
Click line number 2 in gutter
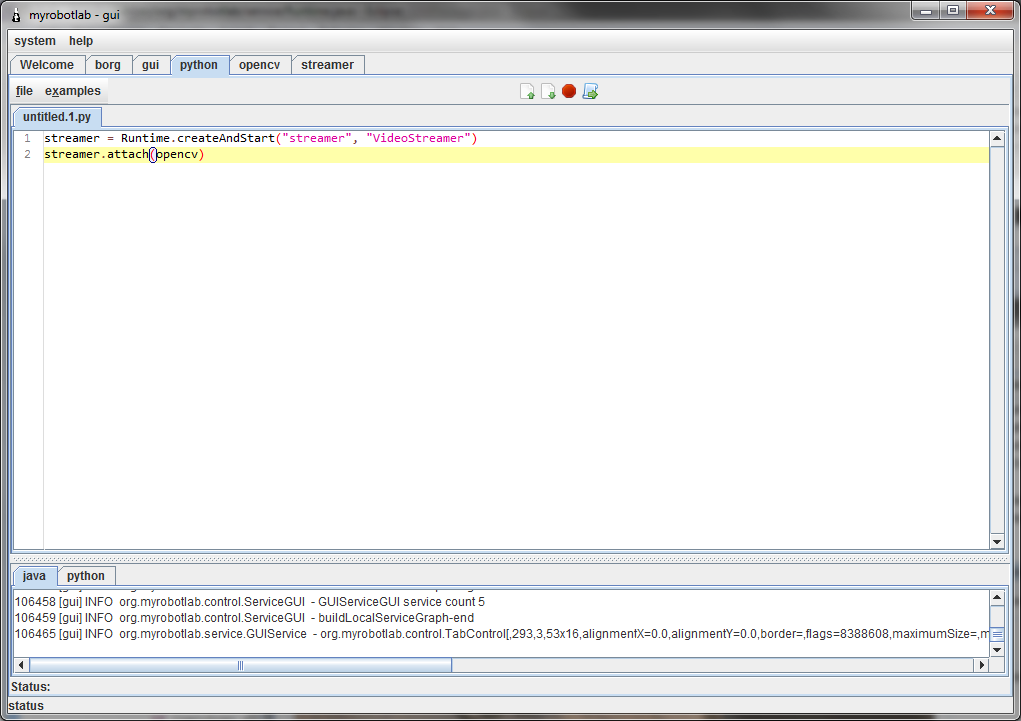pos(27,154)
